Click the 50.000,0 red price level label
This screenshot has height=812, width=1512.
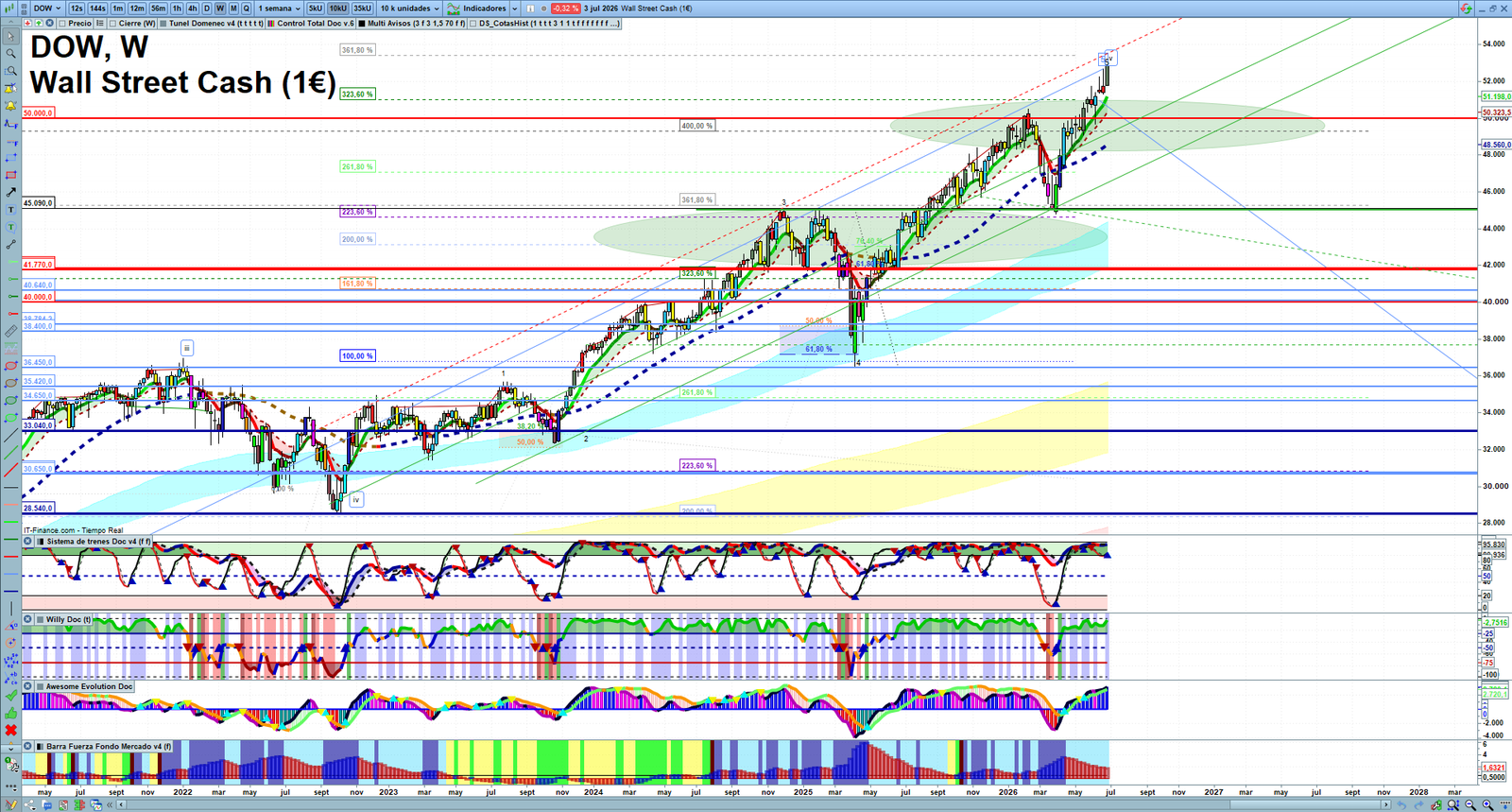[x=38, y=112]
